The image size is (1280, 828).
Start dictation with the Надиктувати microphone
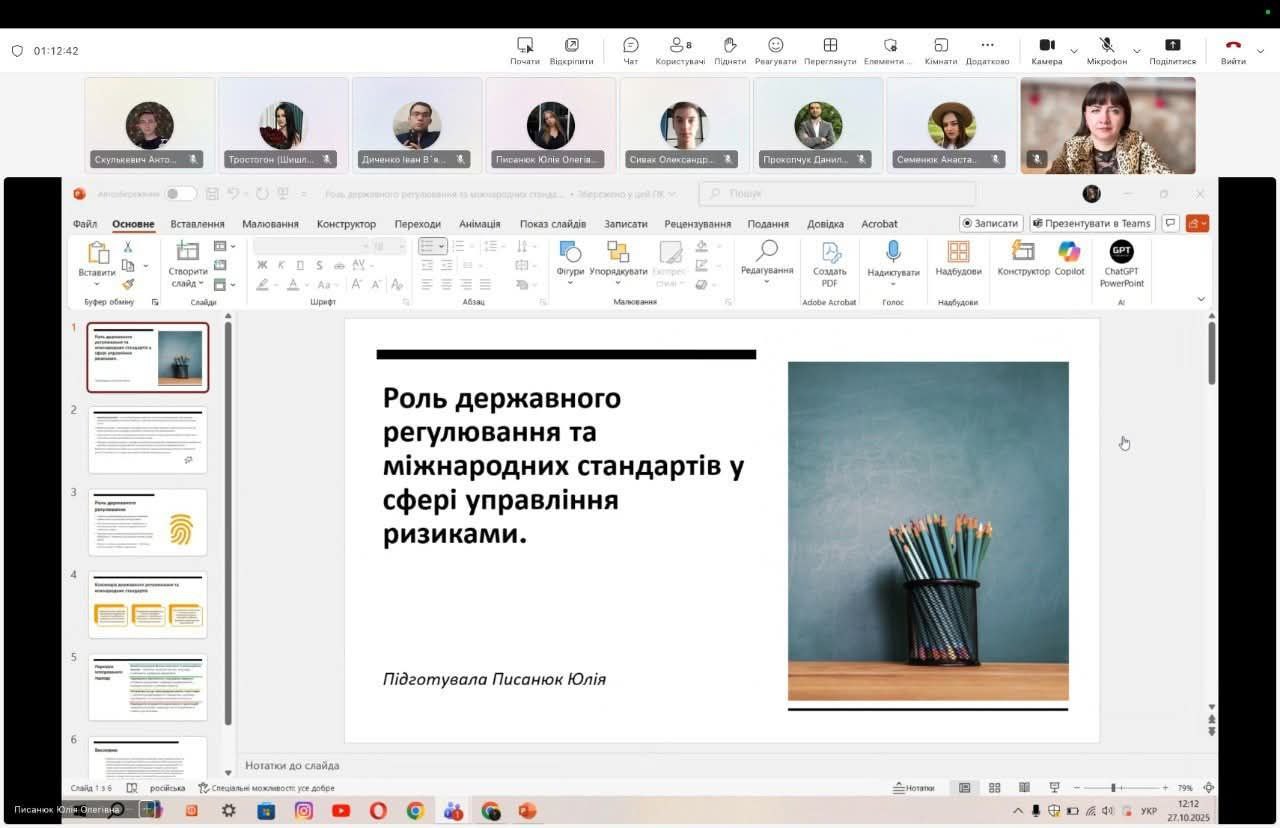893,252
